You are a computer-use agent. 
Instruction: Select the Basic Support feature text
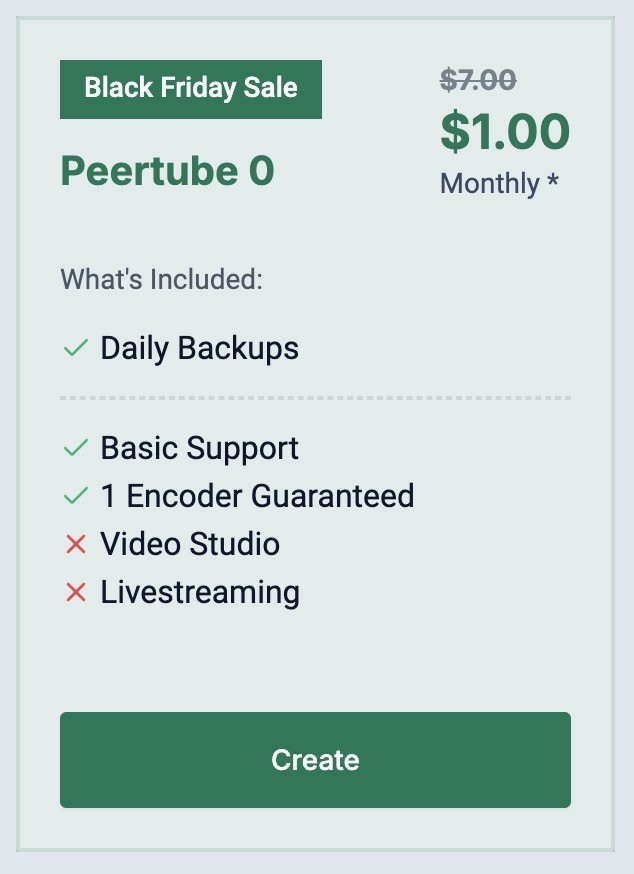point(200,449)
